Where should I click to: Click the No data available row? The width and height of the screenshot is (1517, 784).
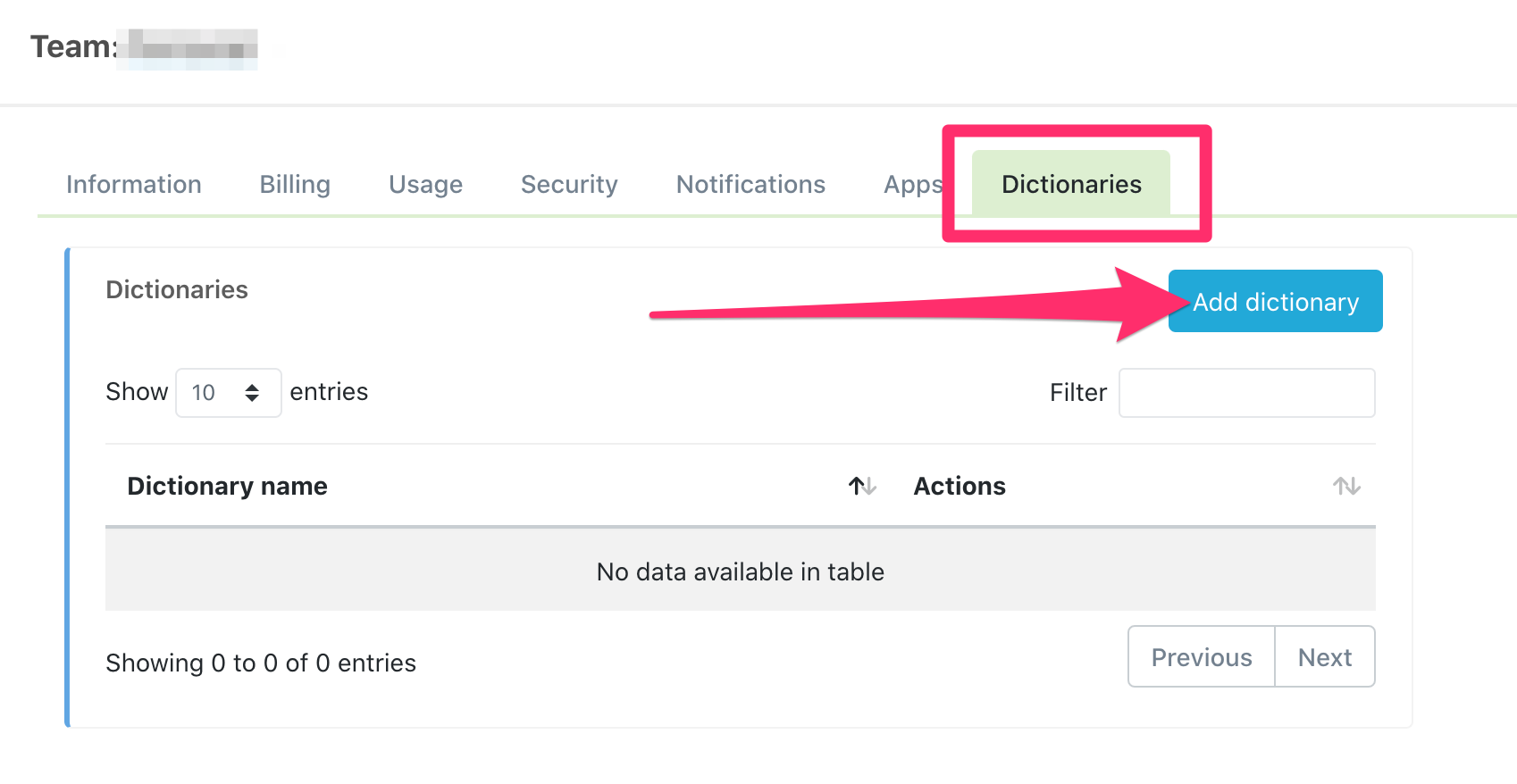[x=740, y=571]
